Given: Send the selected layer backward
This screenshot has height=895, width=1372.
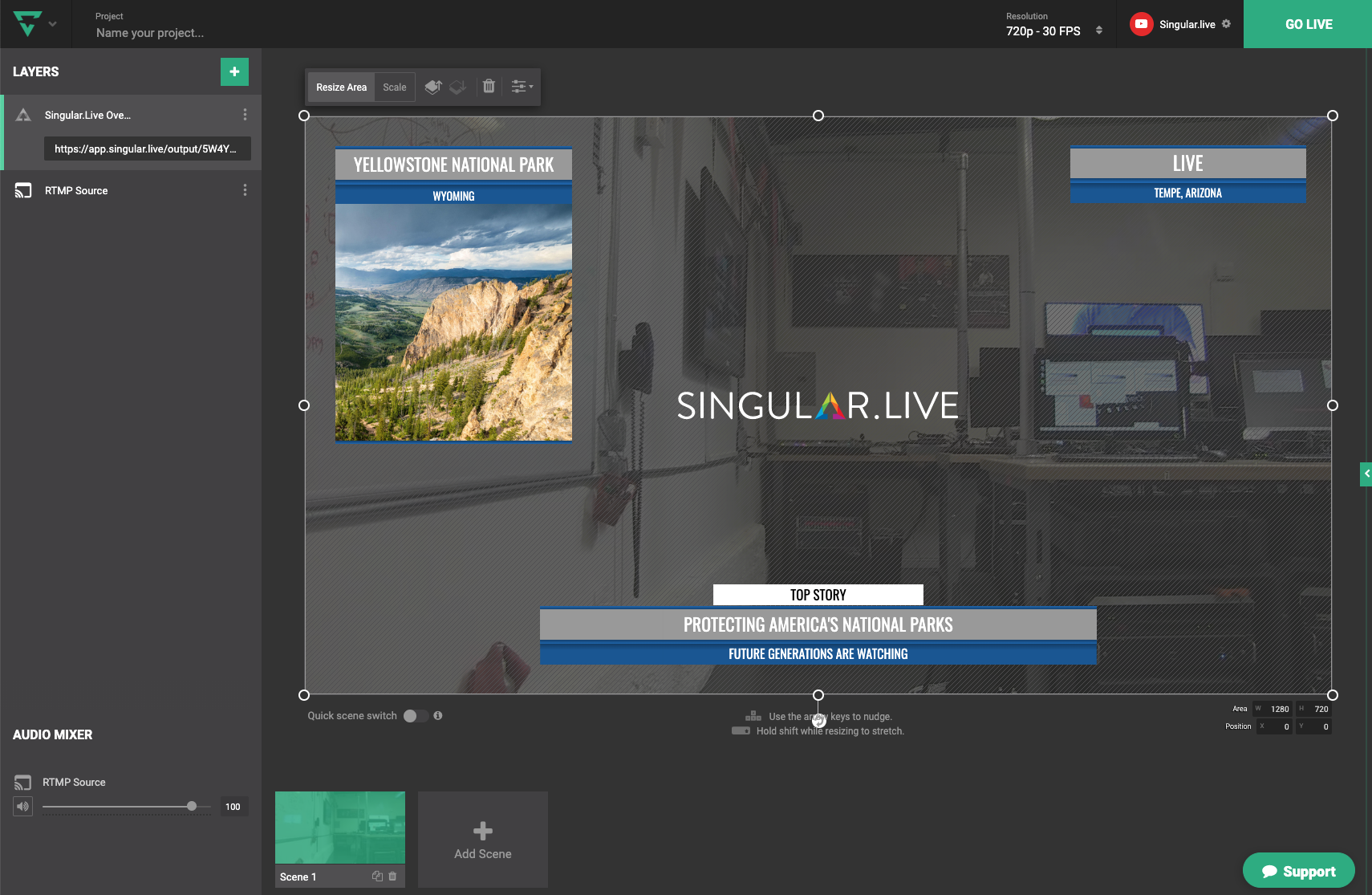Looking at the screenshot, I should pos(458,87).
